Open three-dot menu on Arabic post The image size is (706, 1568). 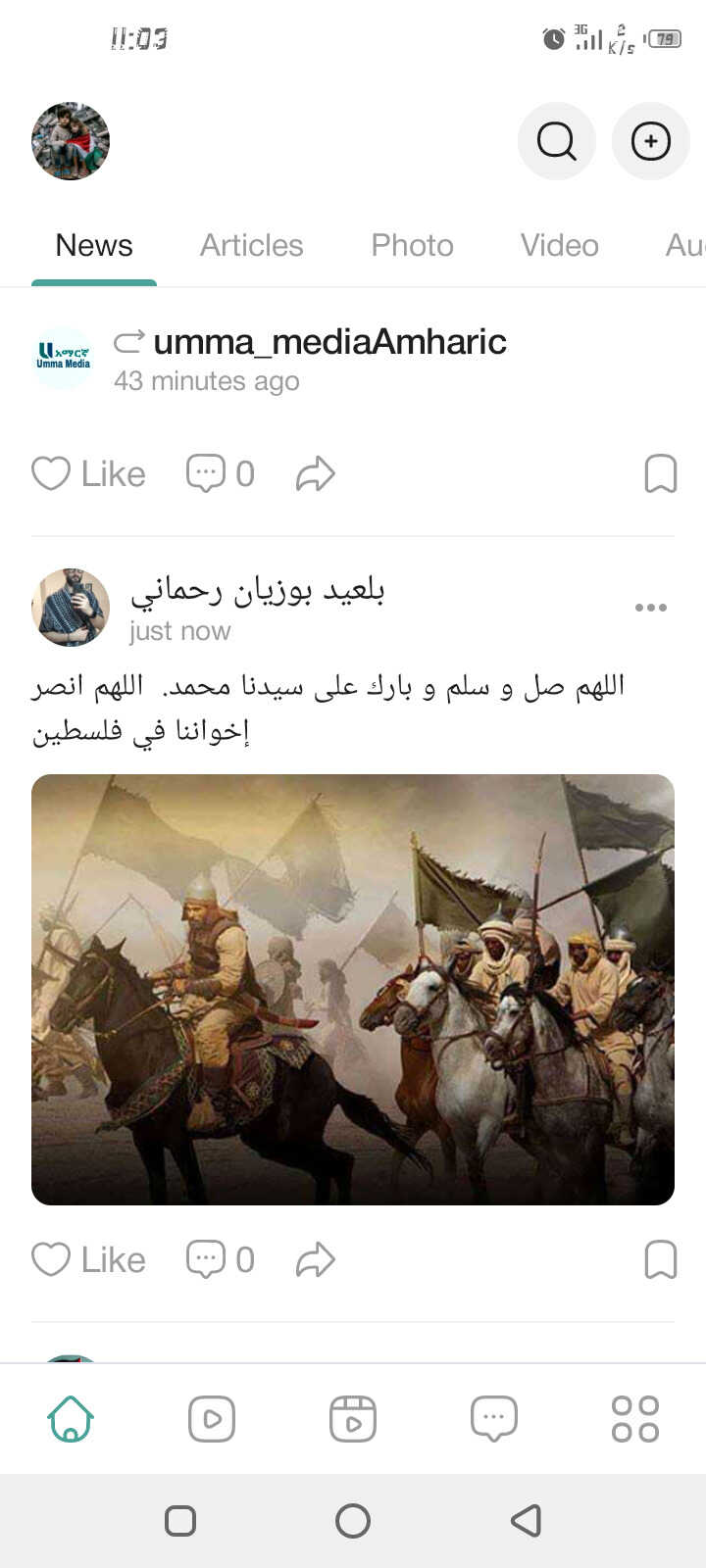click(651, 608)
